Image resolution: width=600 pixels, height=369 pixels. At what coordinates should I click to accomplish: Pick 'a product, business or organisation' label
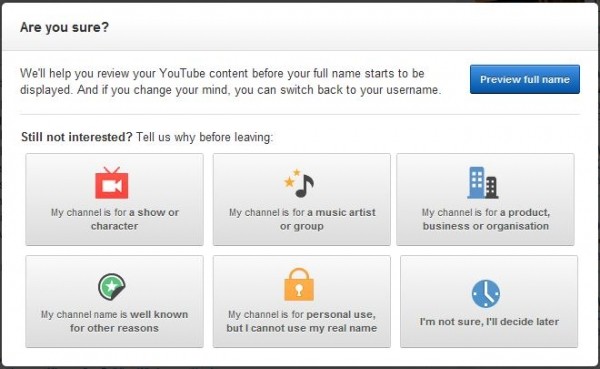point(486,219)
